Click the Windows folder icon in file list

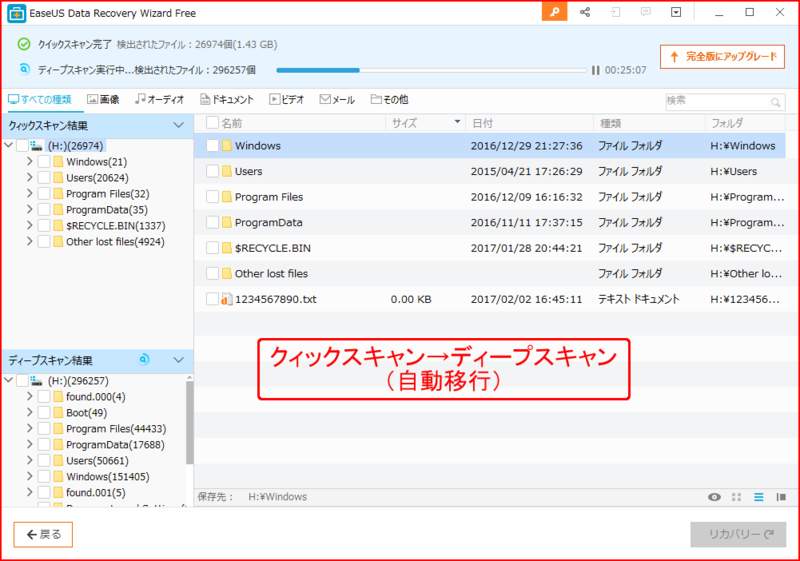pyautogui.click(x=227, y=146)
